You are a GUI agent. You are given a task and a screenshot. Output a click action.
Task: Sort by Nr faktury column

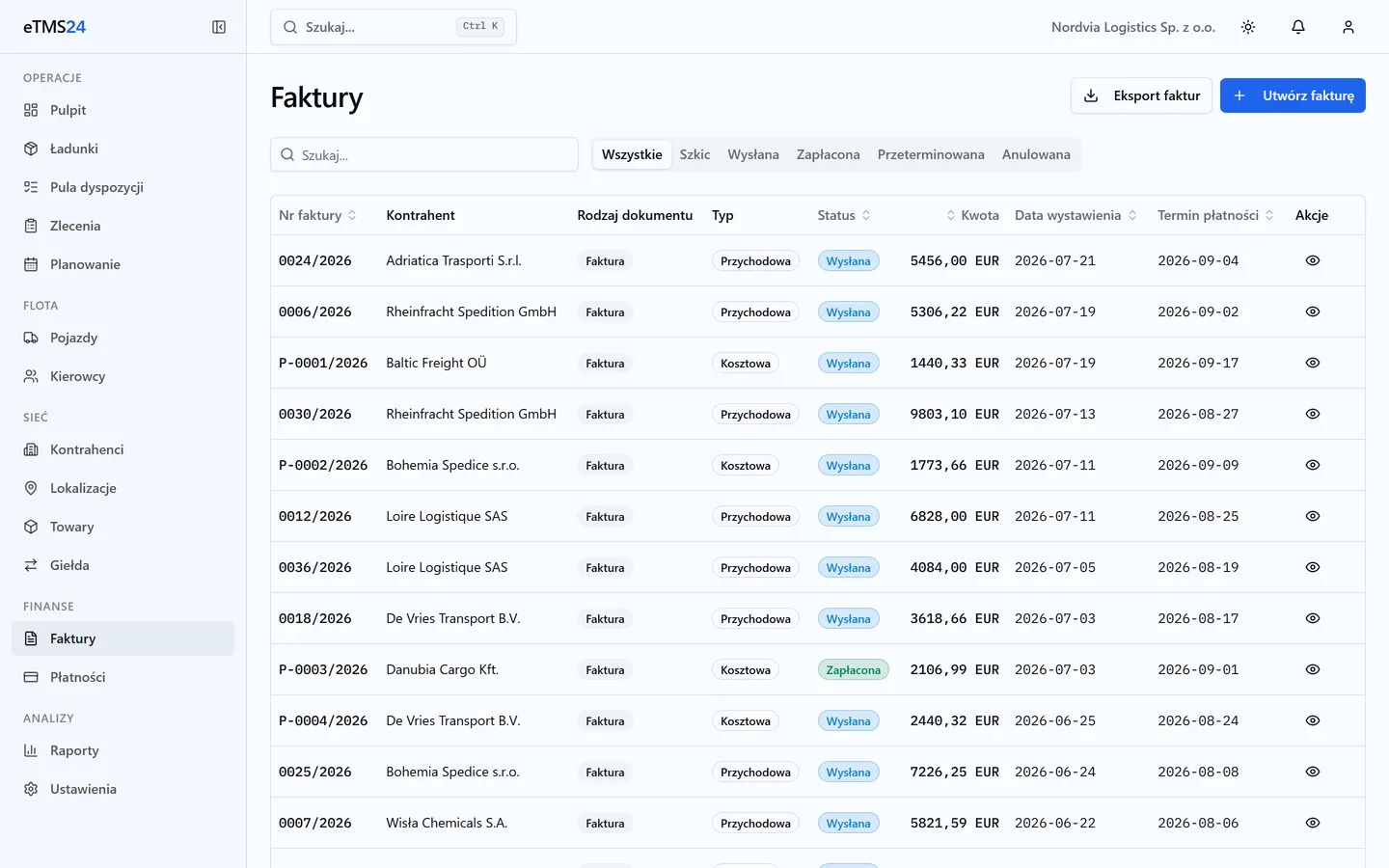pos(317,215)
